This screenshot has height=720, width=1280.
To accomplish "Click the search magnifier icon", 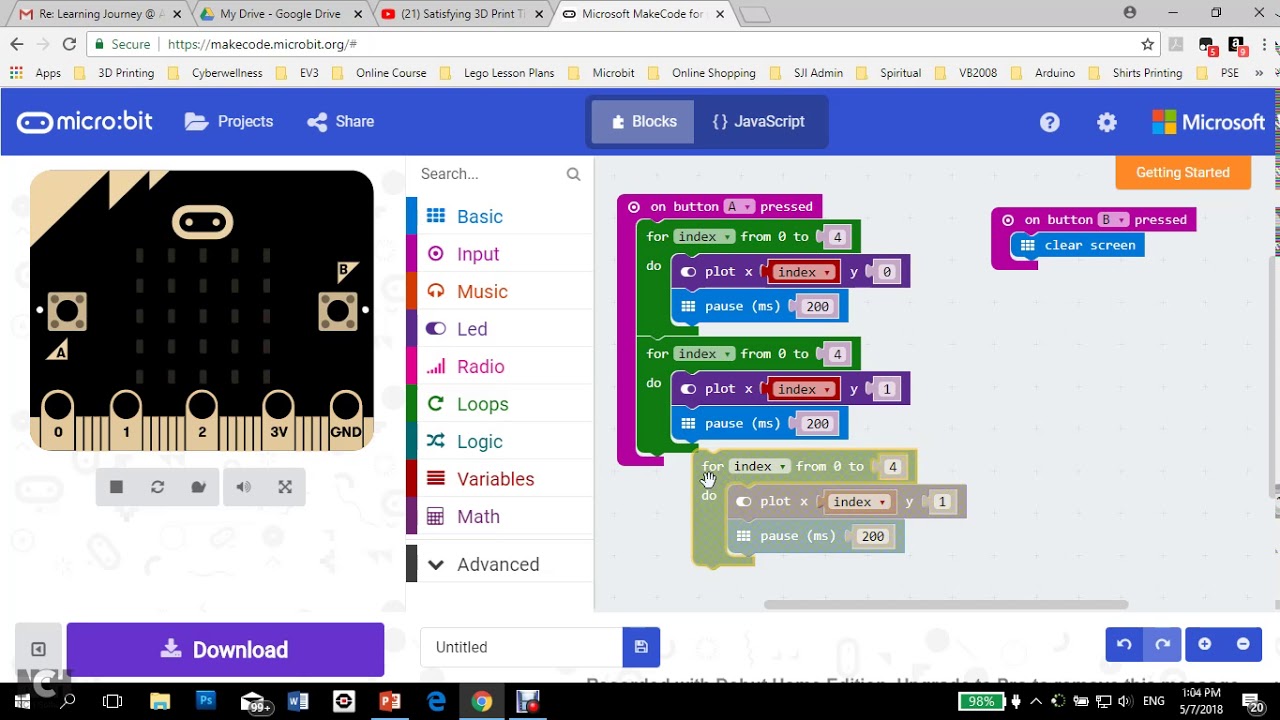I will (573, 174).
